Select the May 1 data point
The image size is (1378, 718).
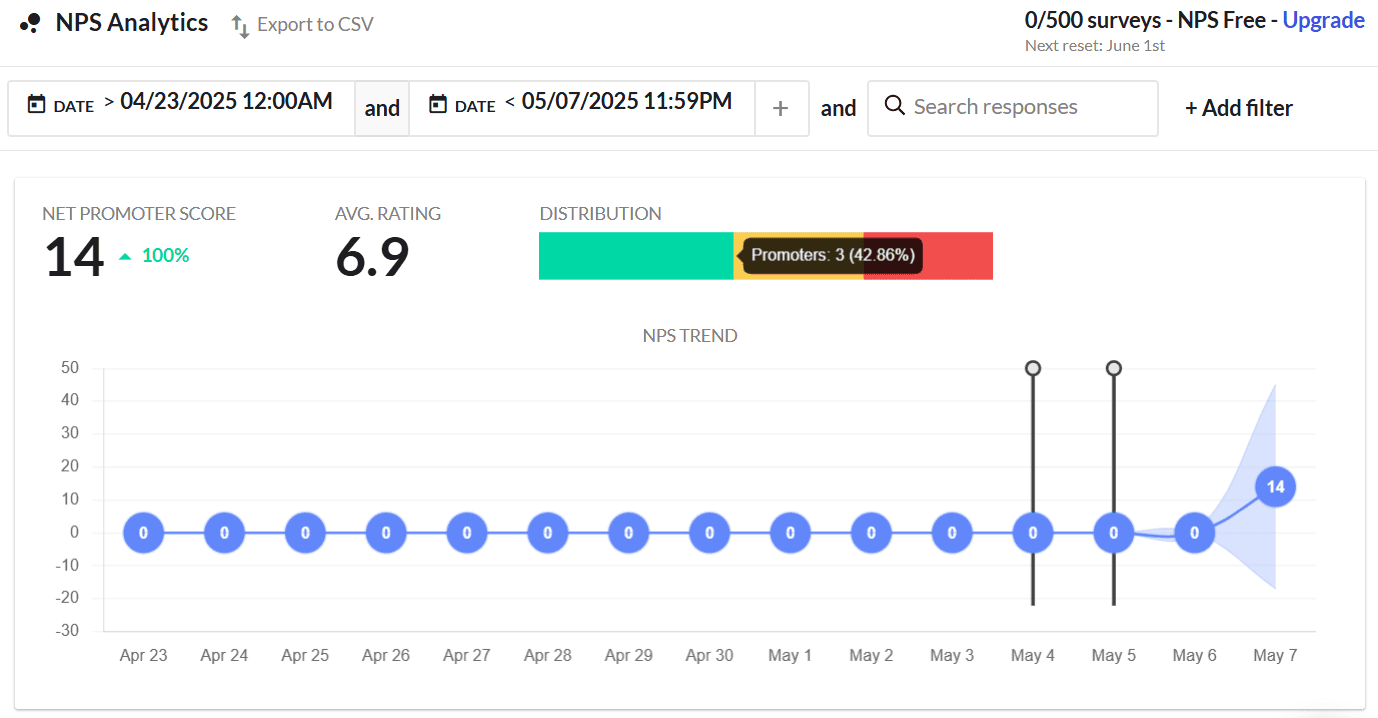pyautogui.click(x=791, y=533)
